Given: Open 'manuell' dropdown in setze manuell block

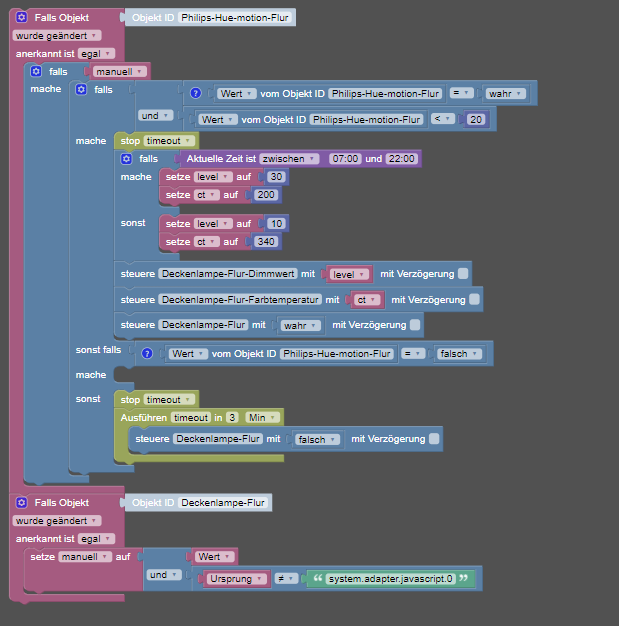Looking at the screenshot, I should 85,557.
